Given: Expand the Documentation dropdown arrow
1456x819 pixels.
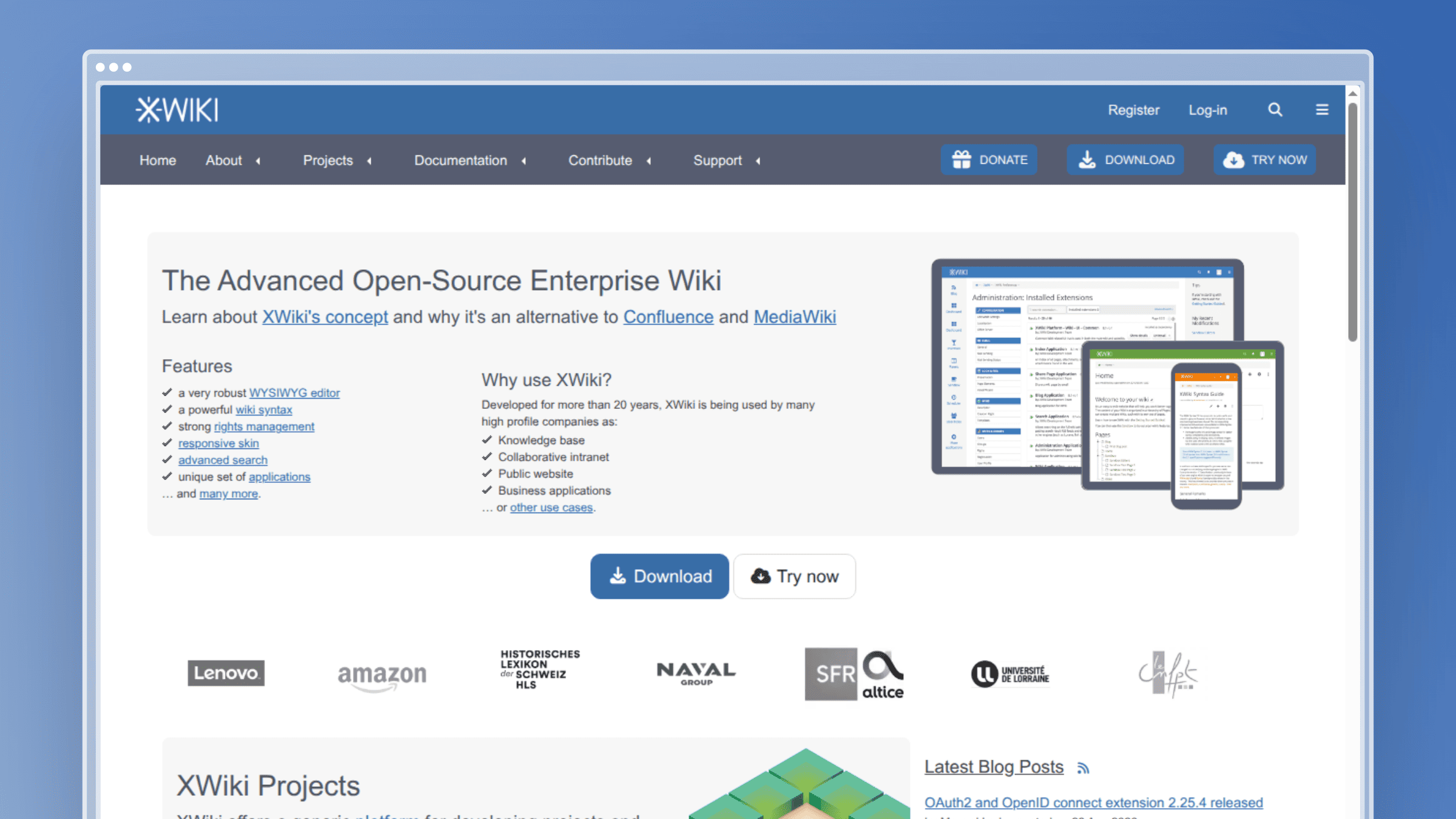Looking at the screenshot, I should point(524,161).
